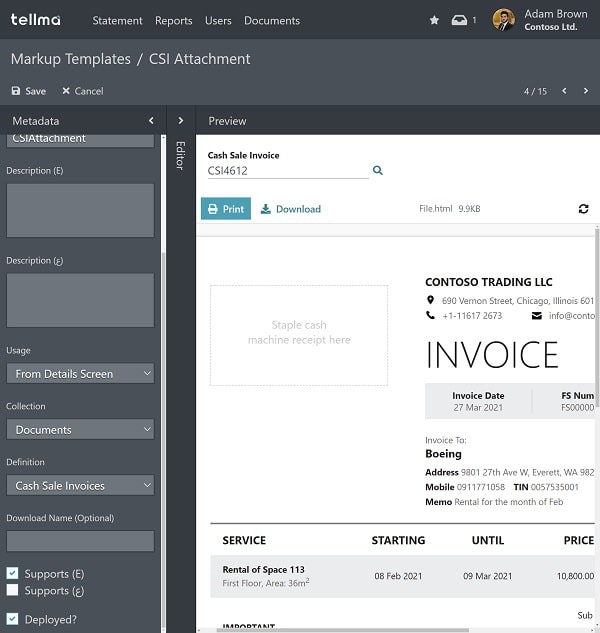Click the preview horizontal scrollbar
Screen dimensions: 600x633
click(342, 630)
